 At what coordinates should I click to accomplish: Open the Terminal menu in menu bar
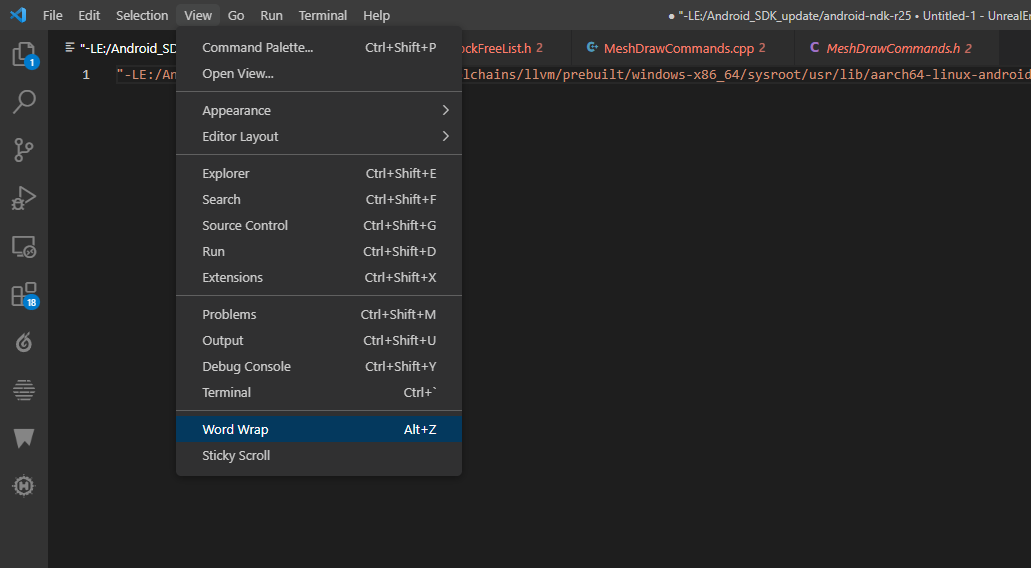pyautogui.click(x=323, y=15)
